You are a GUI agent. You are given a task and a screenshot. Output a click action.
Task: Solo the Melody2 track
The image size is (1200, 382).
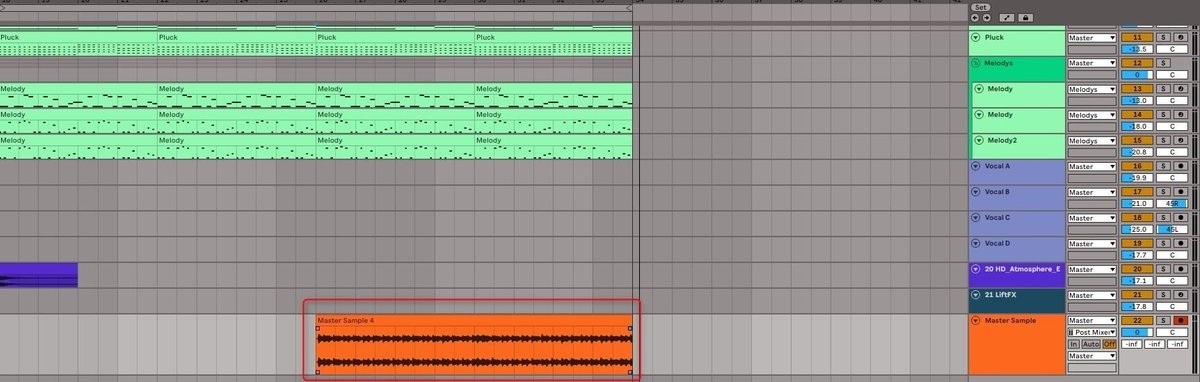click(x=1163, y=141)
